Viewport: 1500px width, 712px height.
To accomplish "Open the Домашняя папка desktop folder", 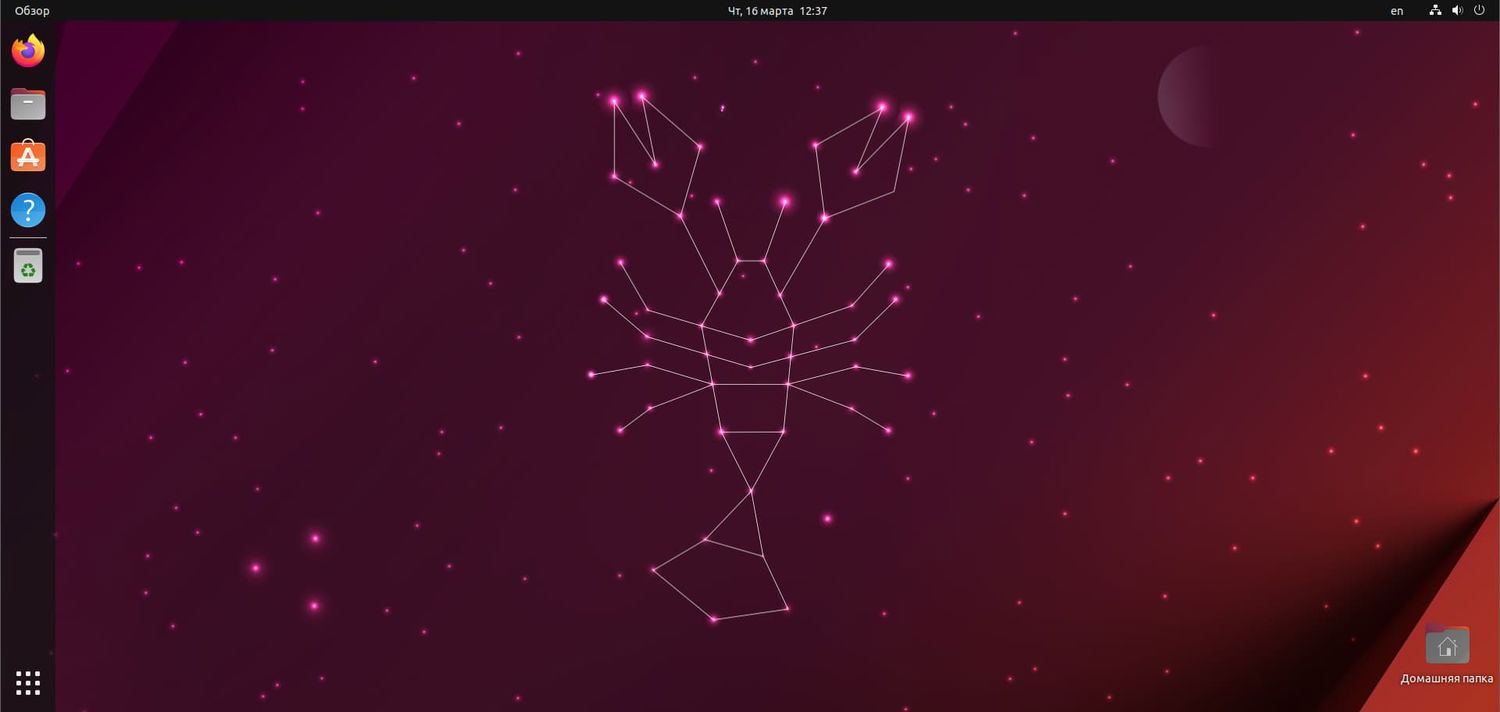I will [x=1447, y=655].
